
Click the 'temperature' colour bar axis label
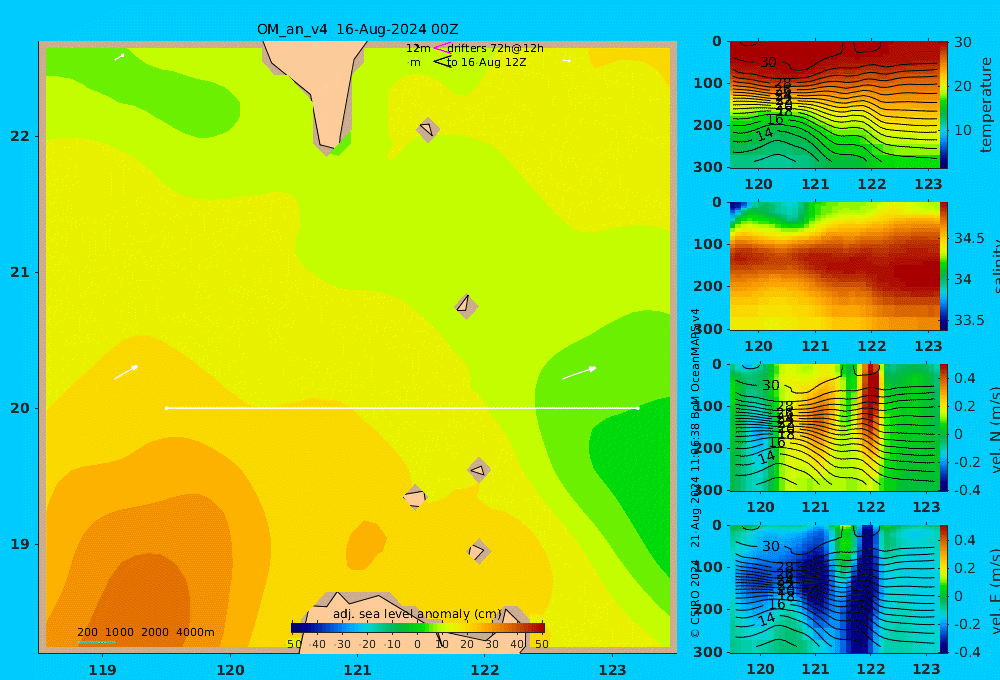point(986,105)
